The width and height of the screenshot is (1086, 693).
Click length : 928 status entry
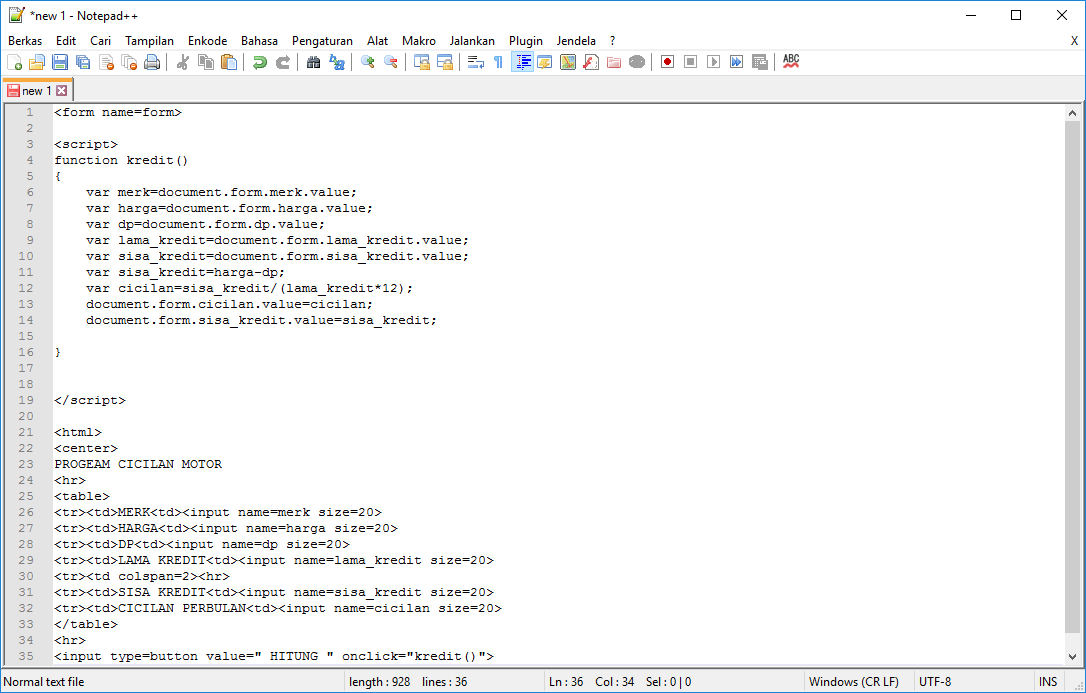380,682
